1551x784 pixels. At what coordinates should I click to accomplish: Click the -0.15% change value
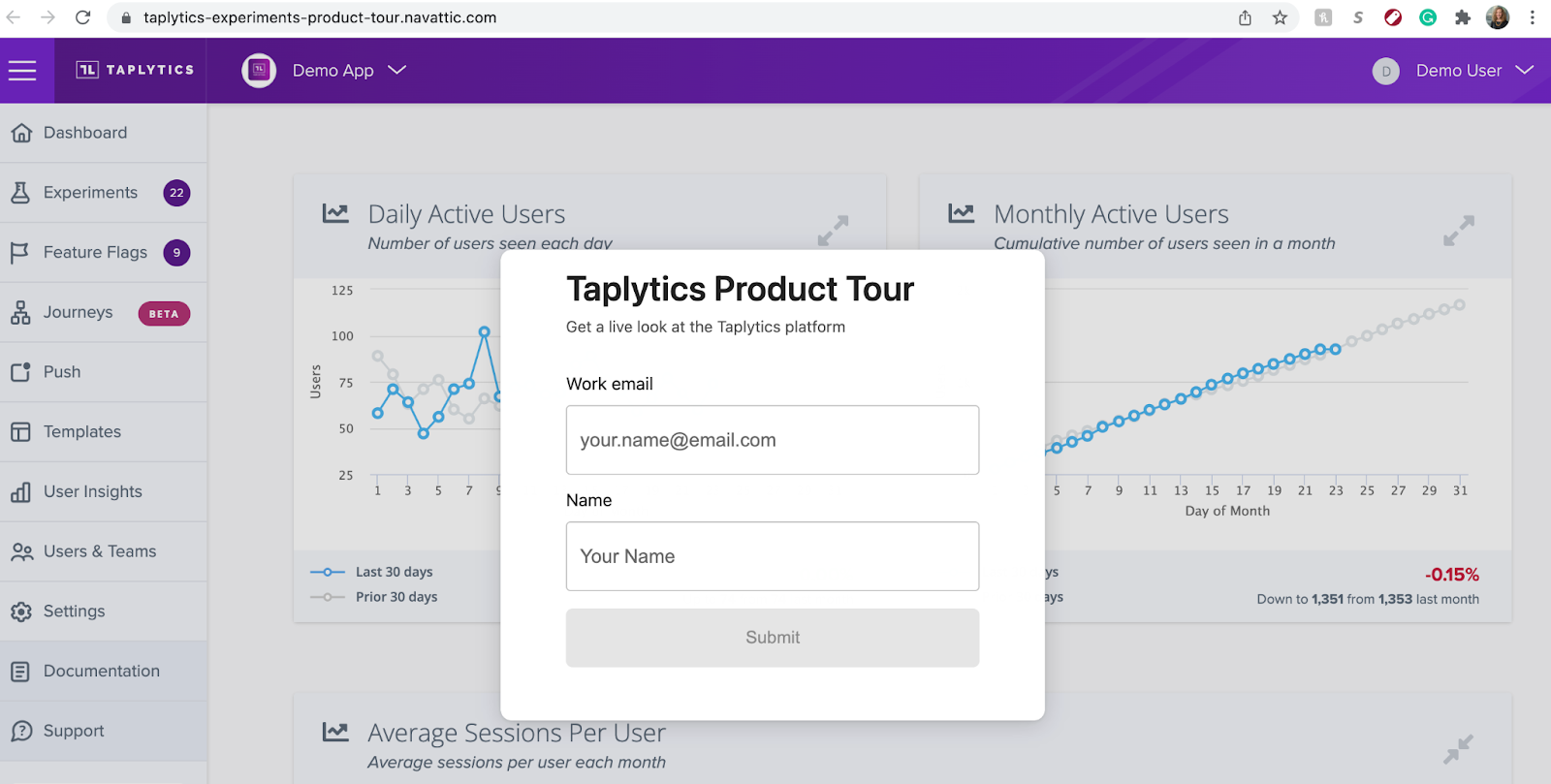(x=1452, y=575)
